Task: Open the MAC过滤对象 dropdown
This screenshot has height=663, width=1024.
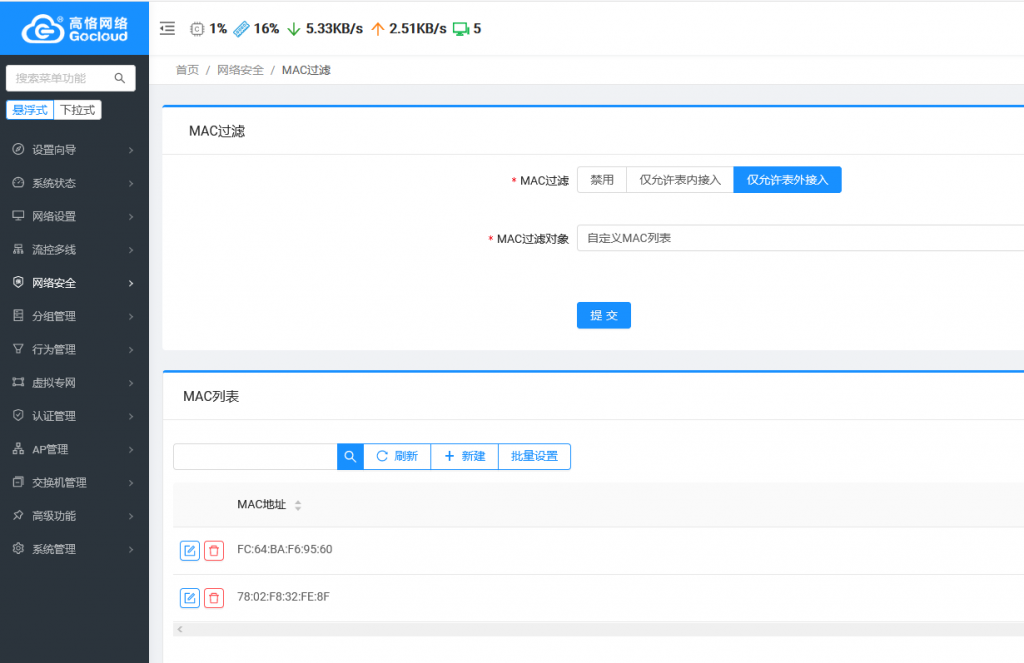Action: pyautogui.click(x=800, y=238)
